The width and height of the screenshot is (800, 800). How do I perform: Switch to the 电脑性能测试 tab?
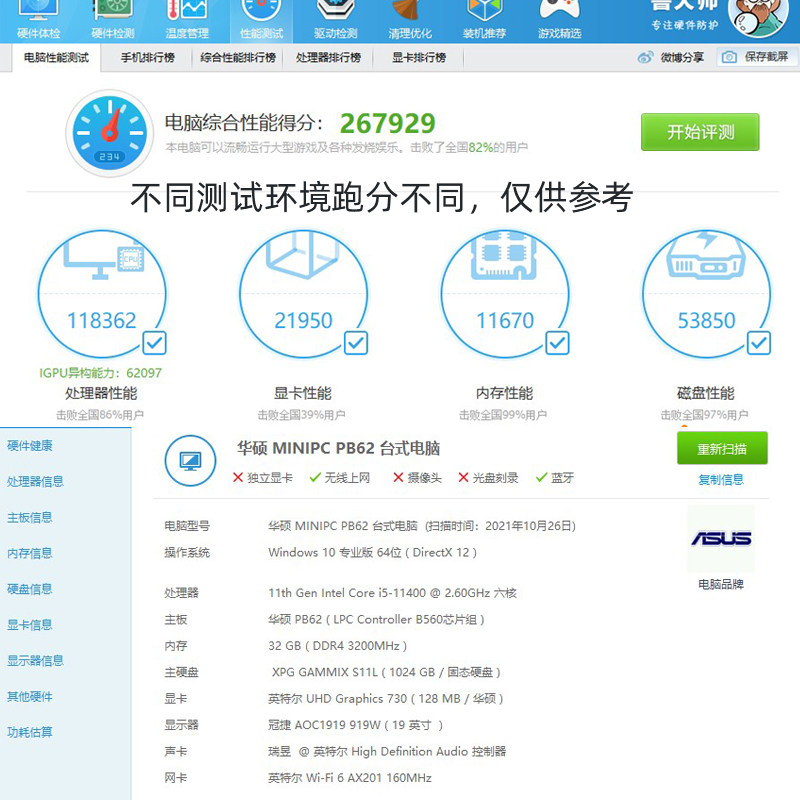coord(56,57)
